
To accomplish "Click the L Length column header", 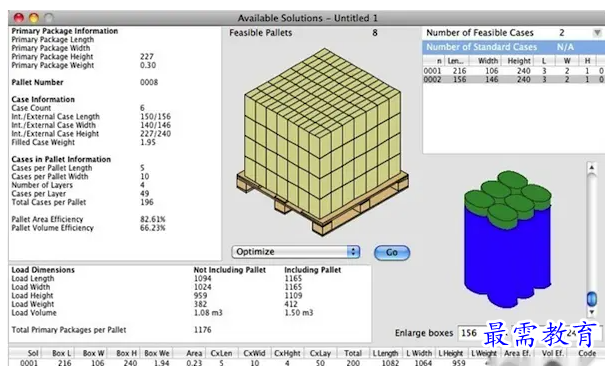I will pos(385,353).
